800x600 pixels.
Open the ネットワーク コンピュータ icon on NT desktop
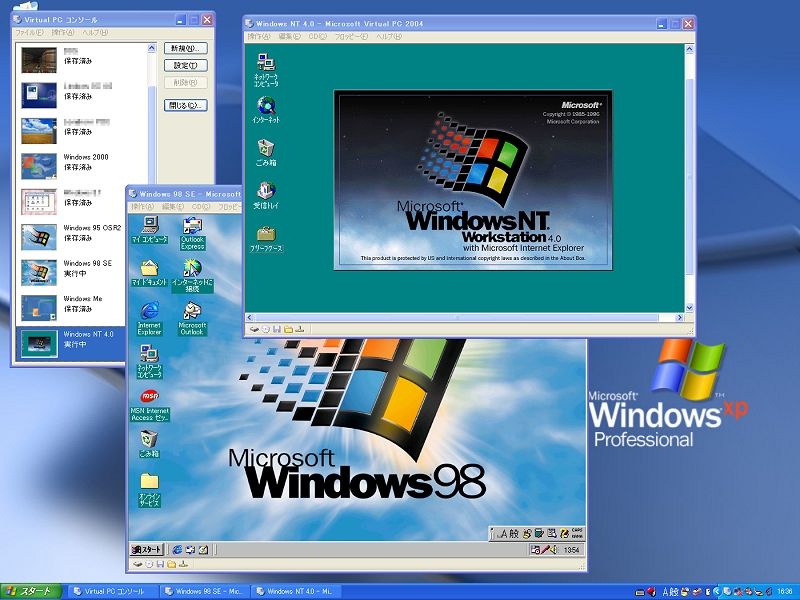pyautogui.click(x=266, y=69)
